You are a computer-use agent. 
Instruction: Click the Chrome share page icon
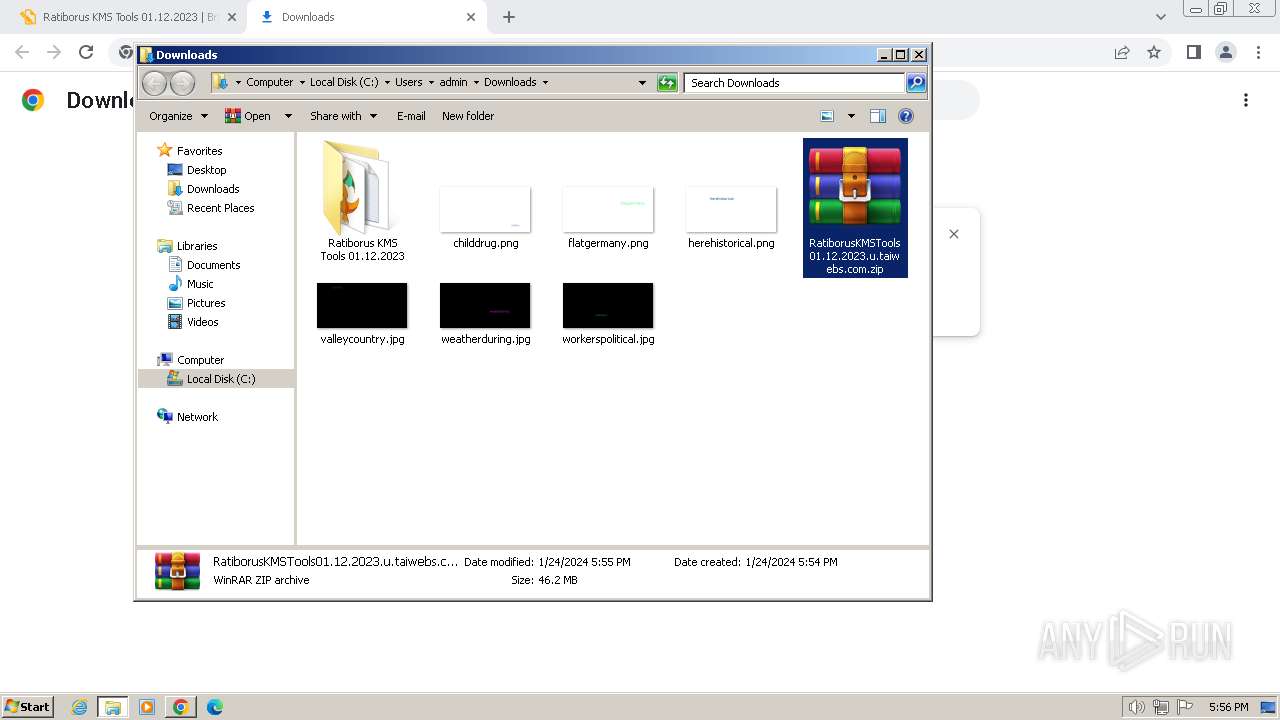coord(1122,52)
